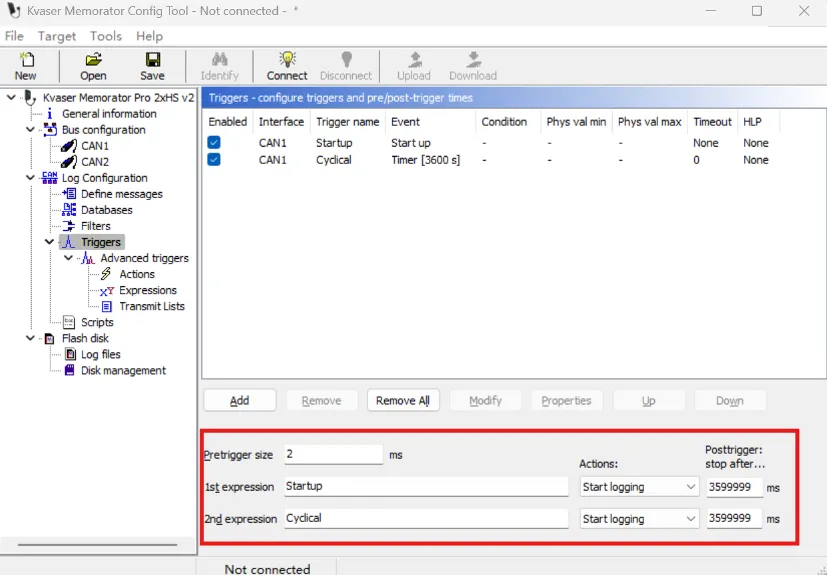
Task: Click the tree panel horizontal scrollbar
Action: (x=98, y=545)
